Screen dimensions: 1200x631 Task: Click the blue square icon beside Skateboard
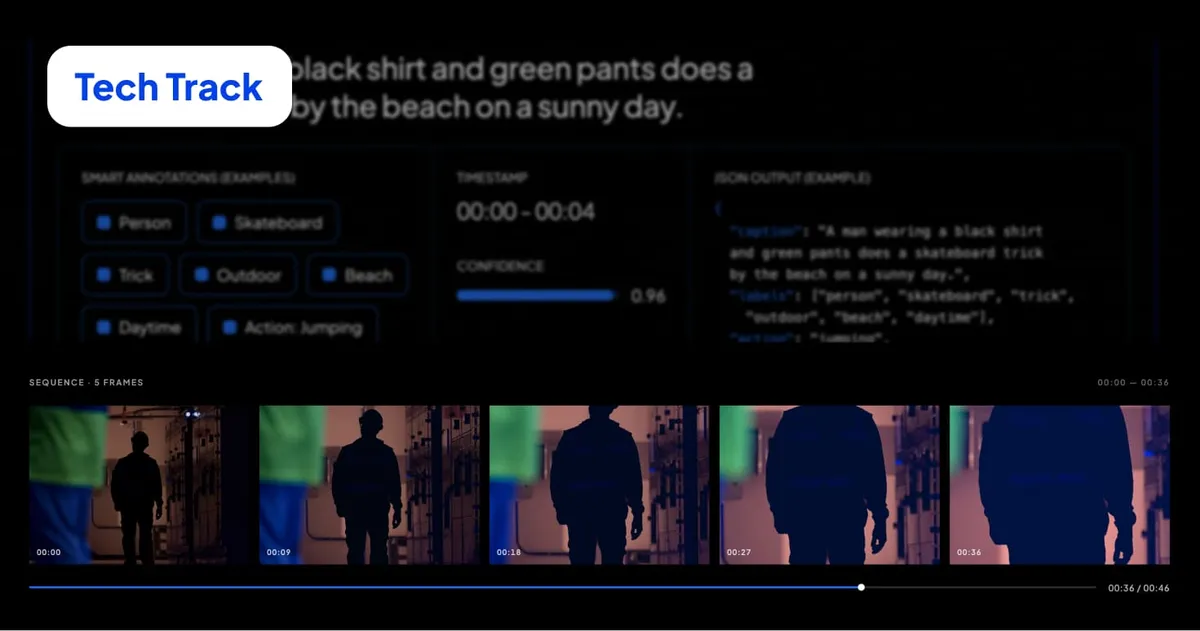[x=219, y=222]
